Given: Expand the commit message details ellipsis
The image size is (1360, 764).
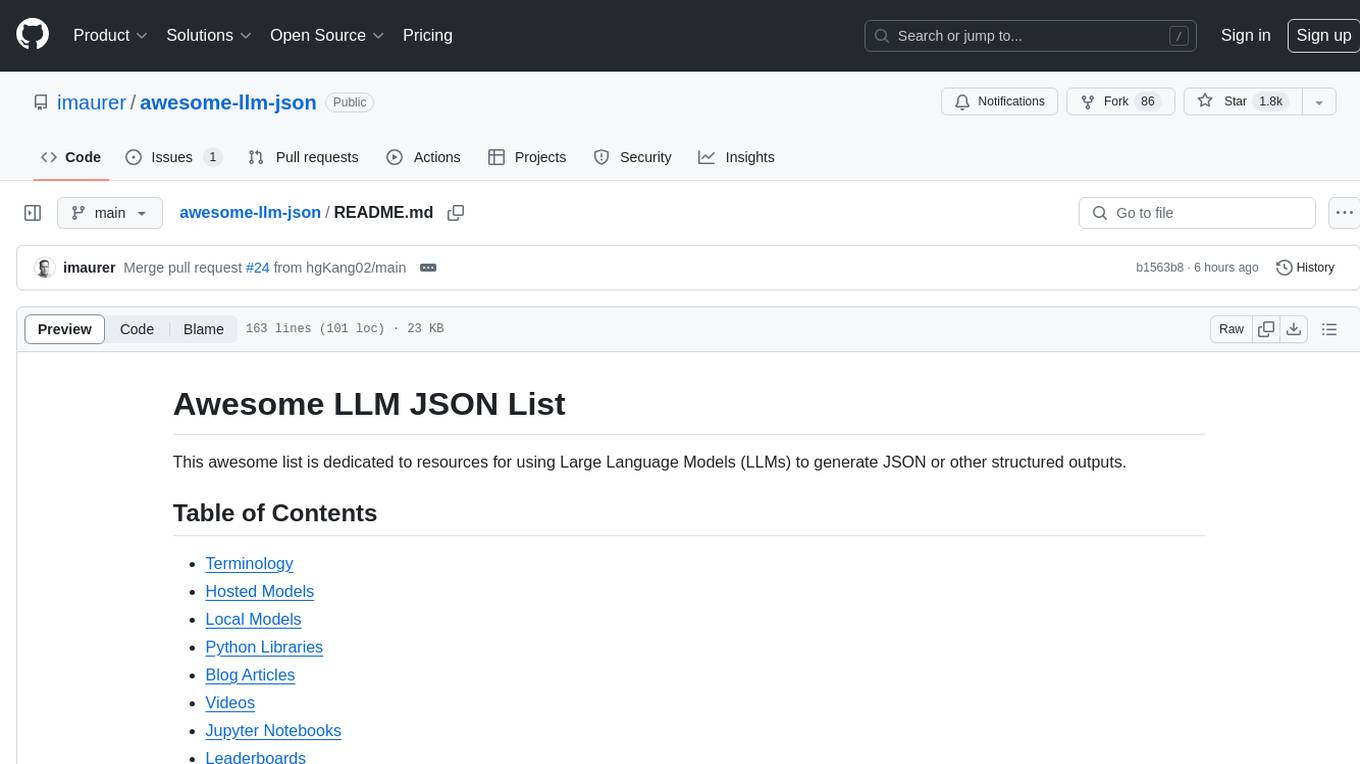Looking at the screenshot, I should 428,268.
